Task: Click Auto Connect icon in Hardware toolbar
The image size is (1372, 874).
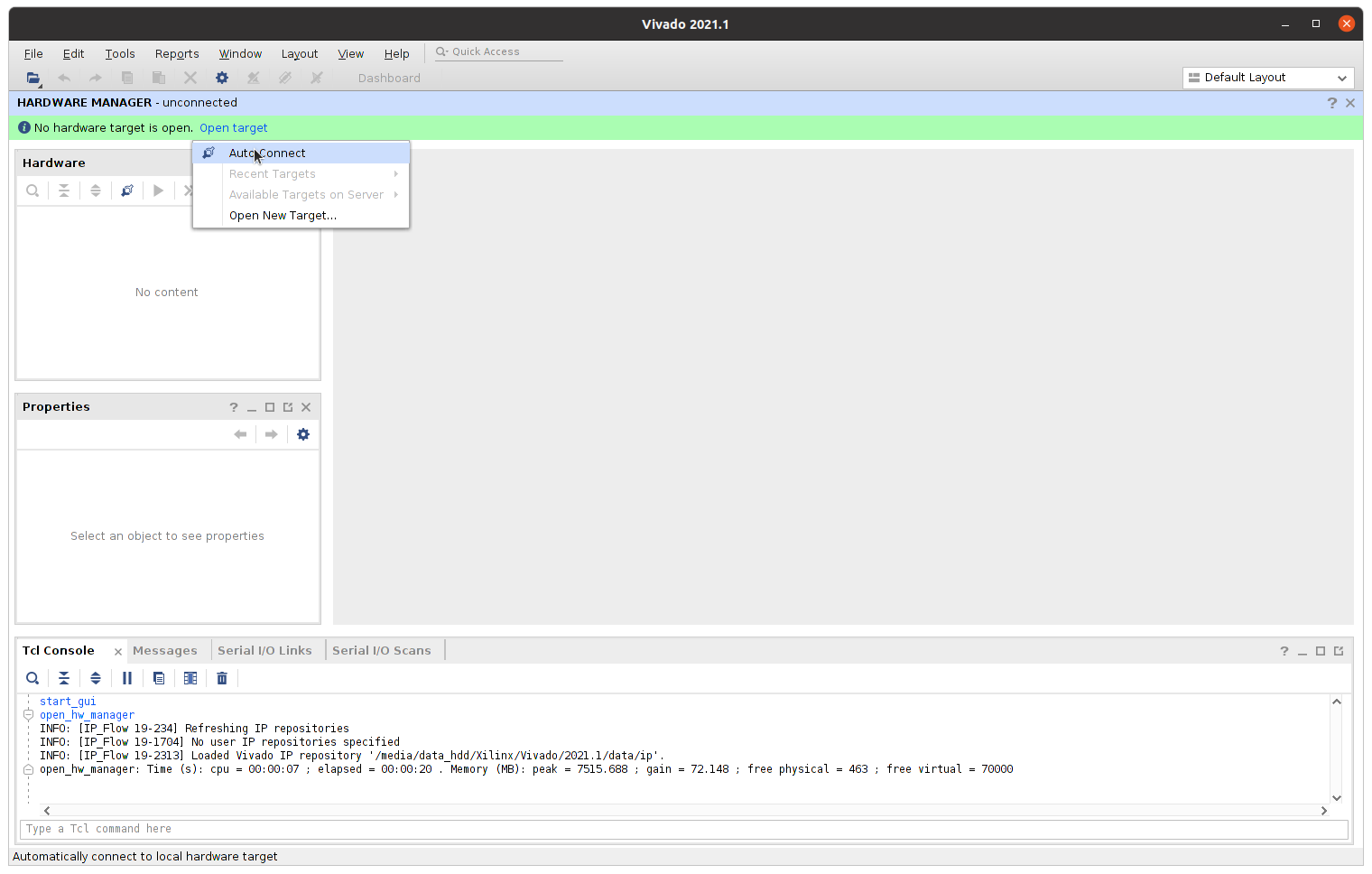Action: tap(127, 191)
